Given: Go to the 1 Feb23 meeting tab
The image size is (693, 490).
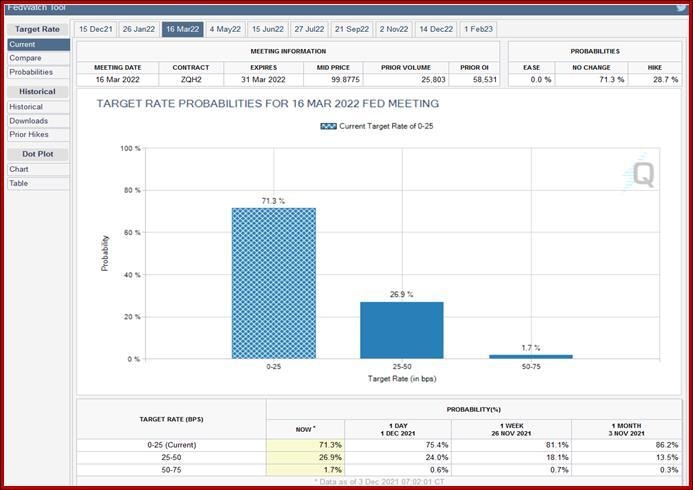Looking at the screenshot, I should pos(478,29).
